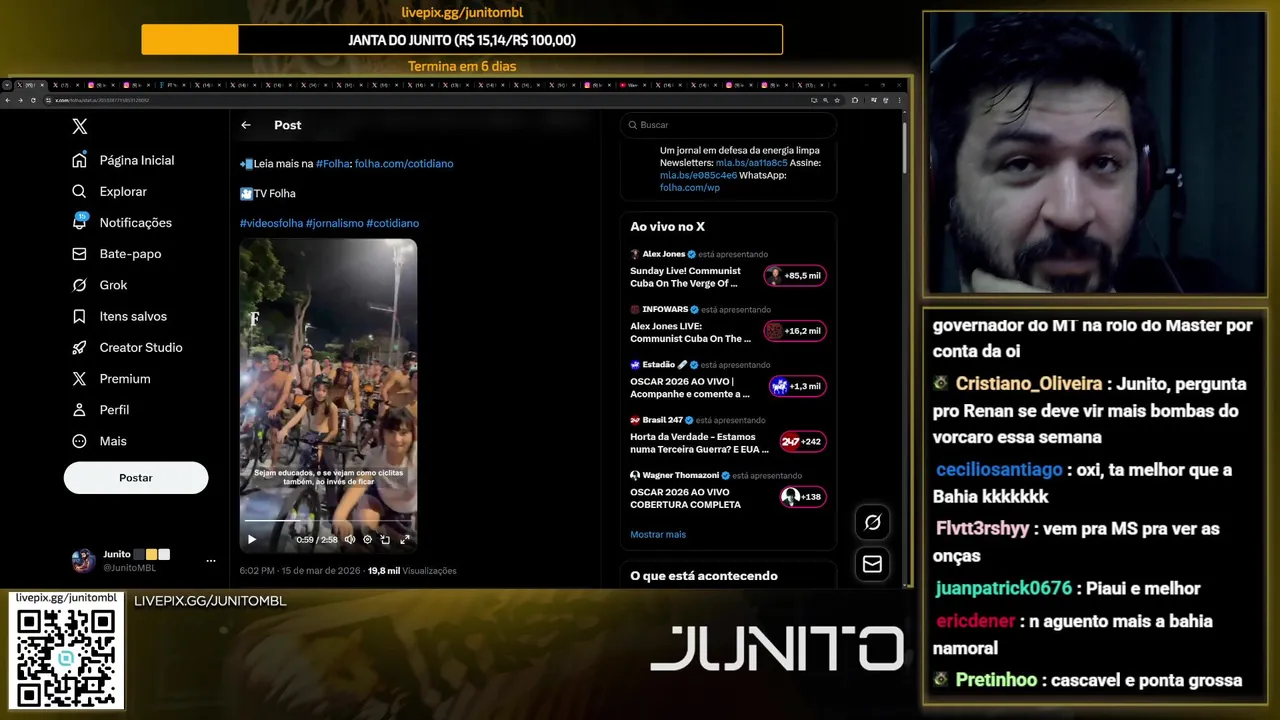Expand the Mais menu
This screenshot has height=720, width=1280.
100,441
